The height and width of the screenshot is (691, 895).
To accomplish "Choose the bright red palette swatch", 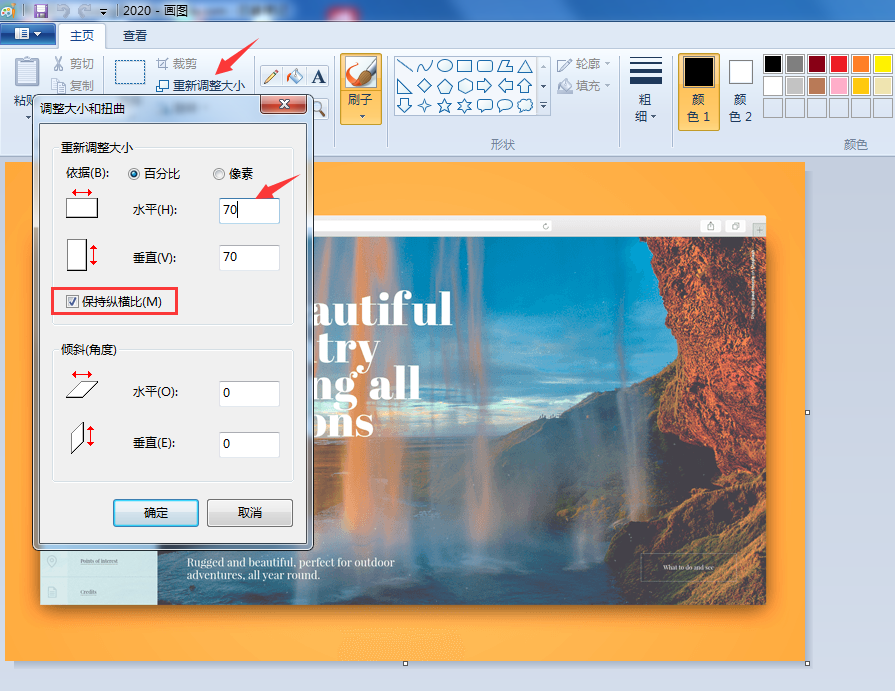I will [x=838, y=64].
